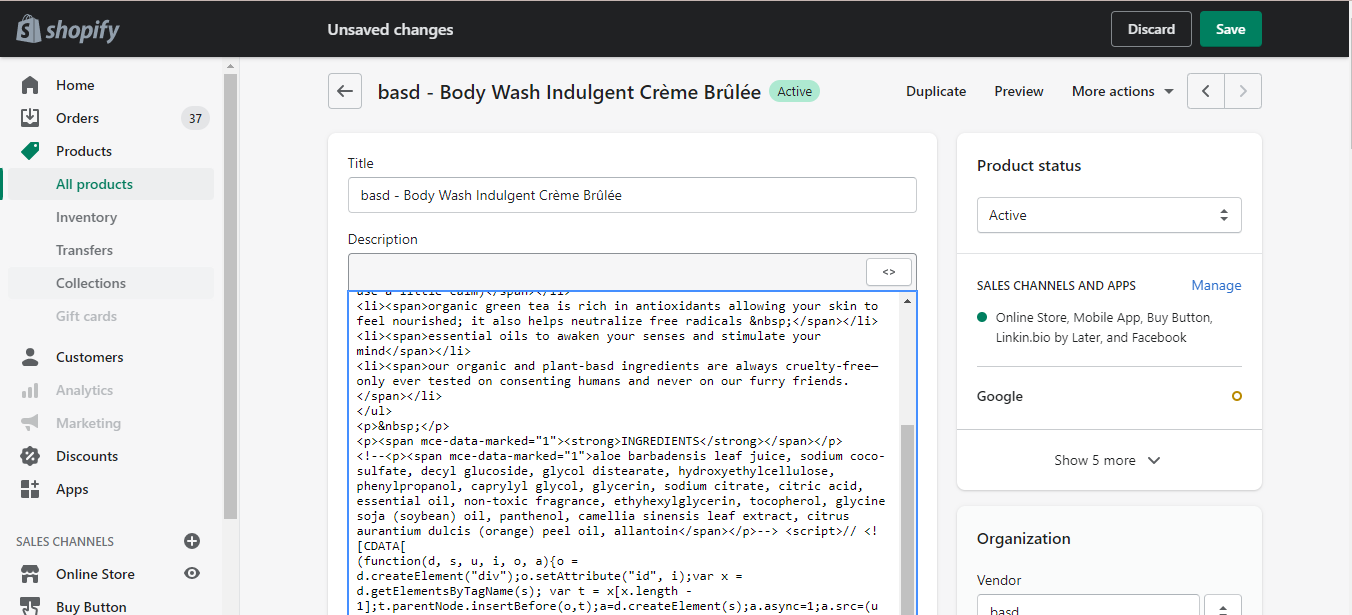This screenshot has height=615, width=1352.
Task: Click the SALES CHANNELS sidebar heading
Action: [65, 541]
